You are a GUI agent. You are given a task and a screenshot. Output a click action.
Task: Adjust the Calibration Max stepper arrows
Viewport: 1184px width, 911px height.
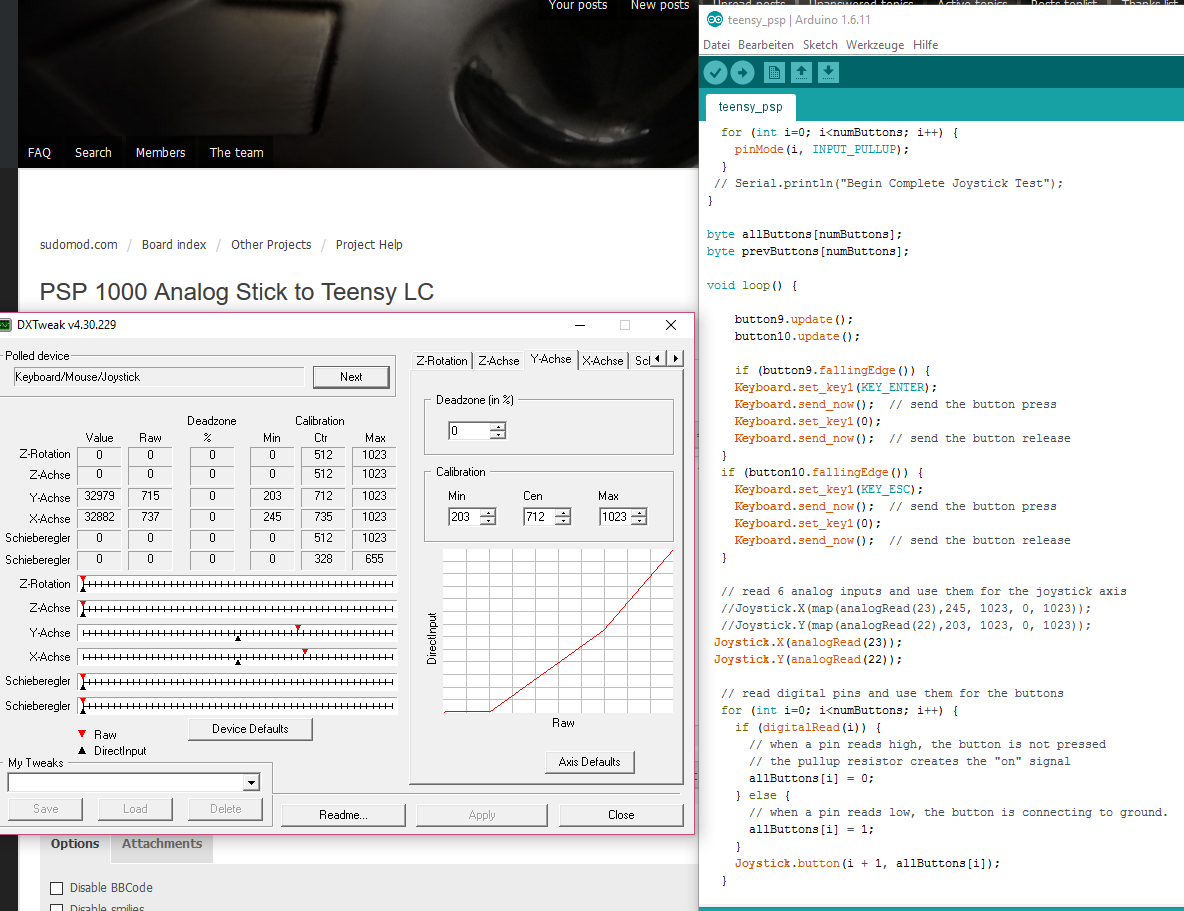click(x=639, y=517)
